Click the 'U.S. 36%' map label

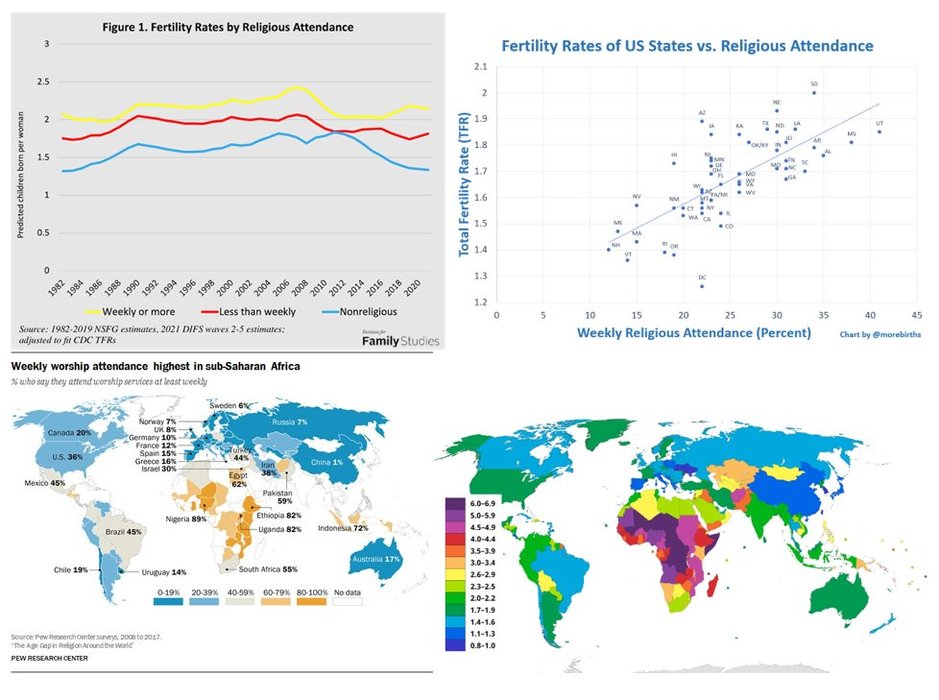point(67,457)
